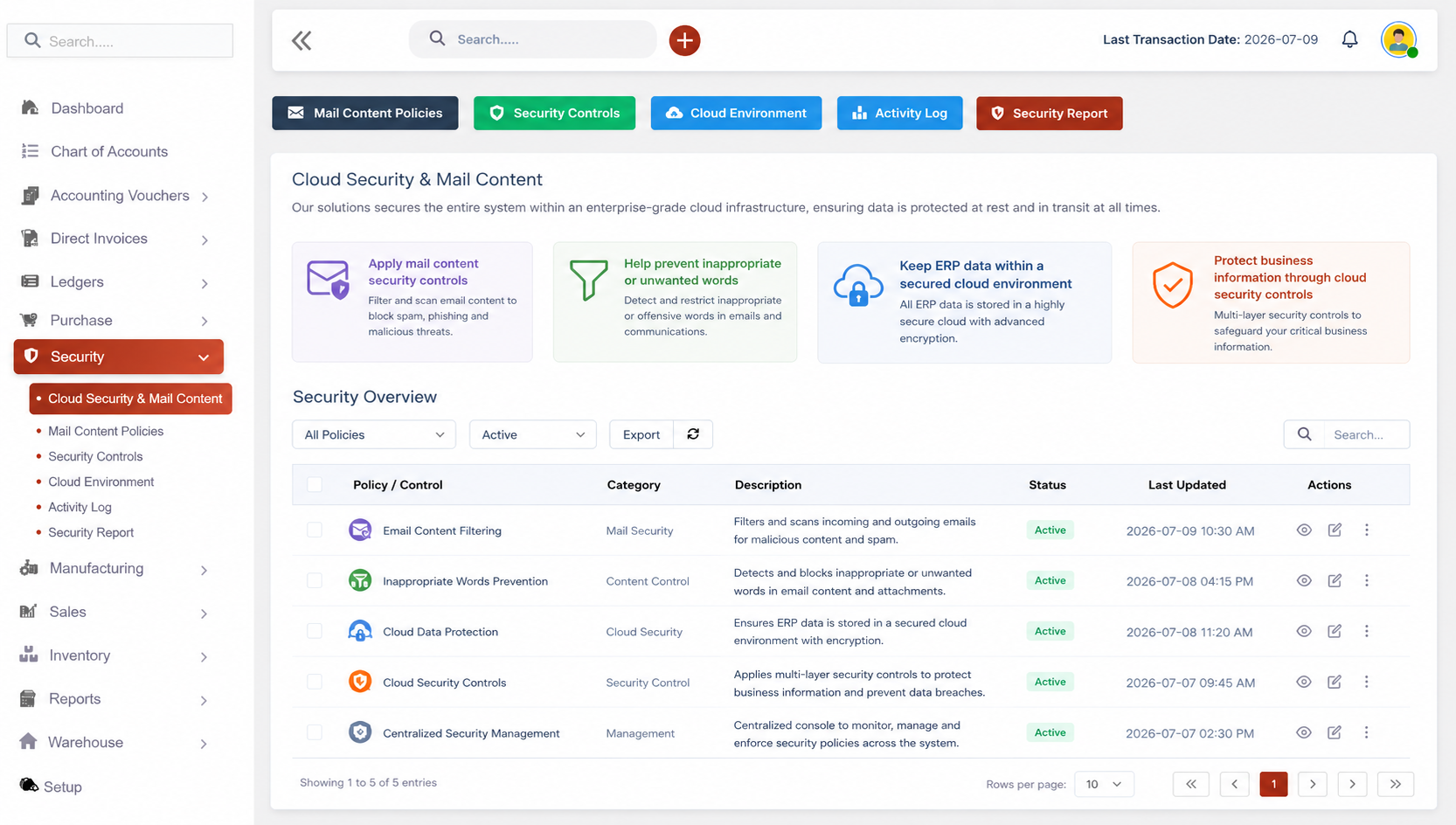This screenshot has width=1456, height=825.
Task: Click search icon in Security Overview table
Action: [1304, 434]
